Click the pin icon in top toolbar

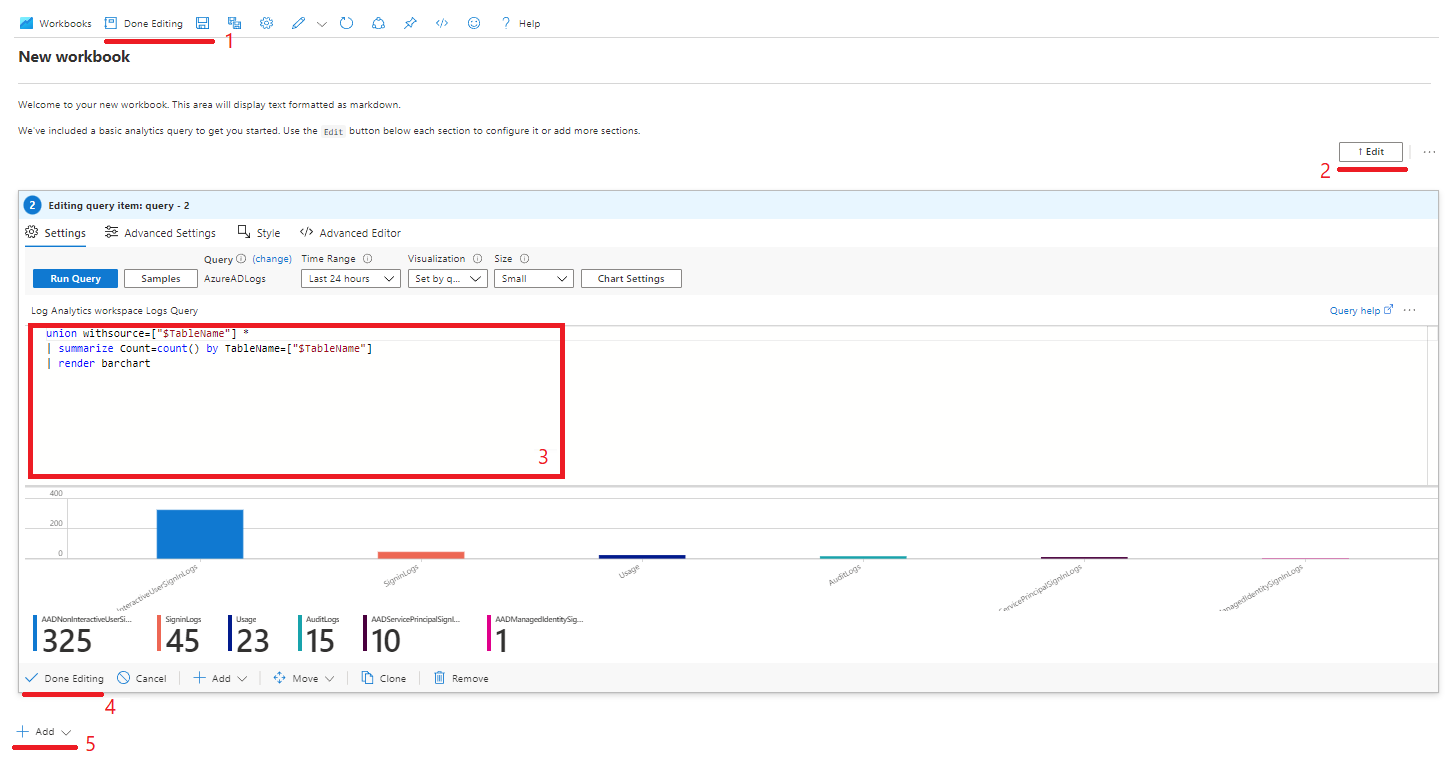410,23
